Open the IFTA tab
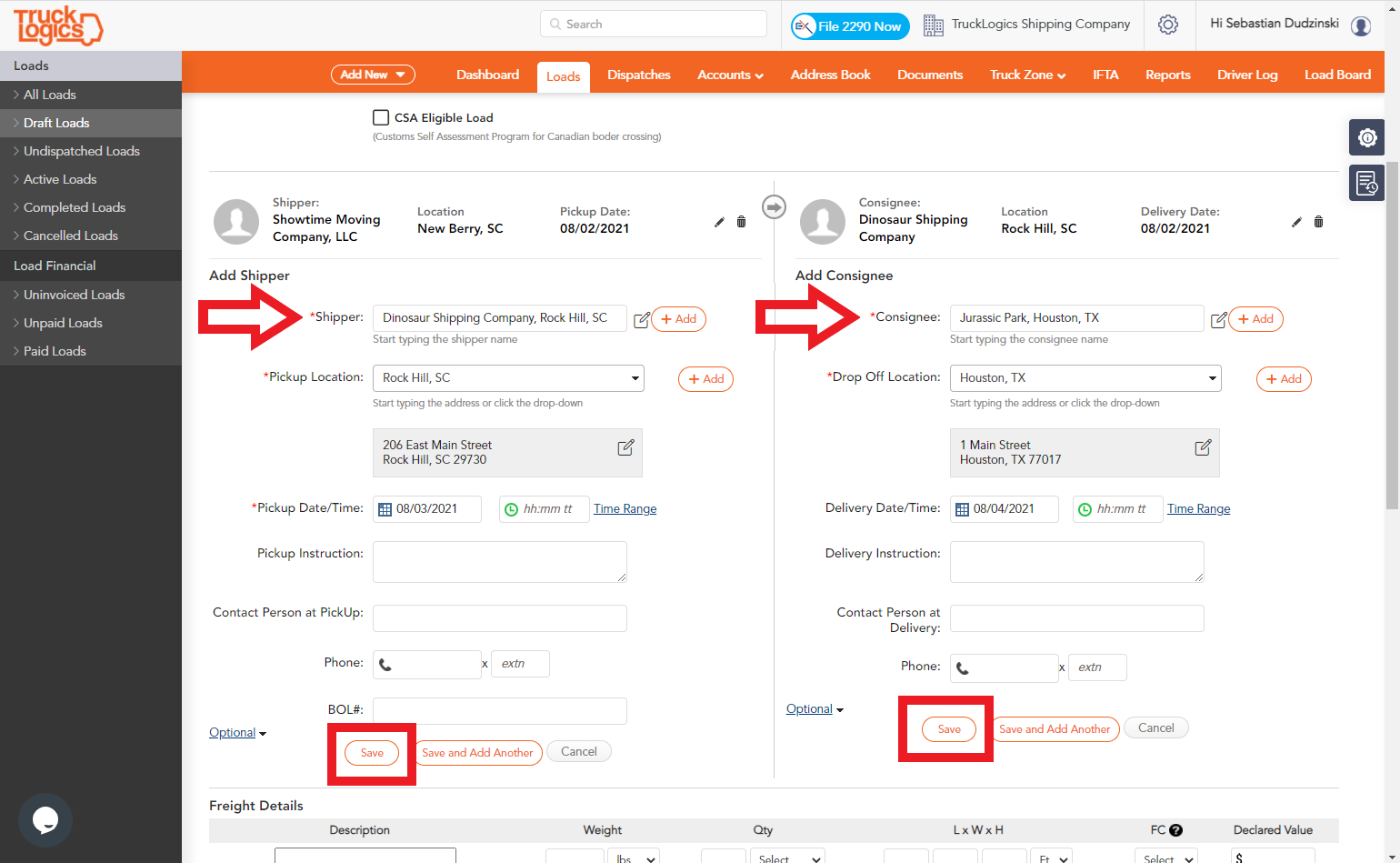This screenshot has height=863, width=1400. (1105, 75)
